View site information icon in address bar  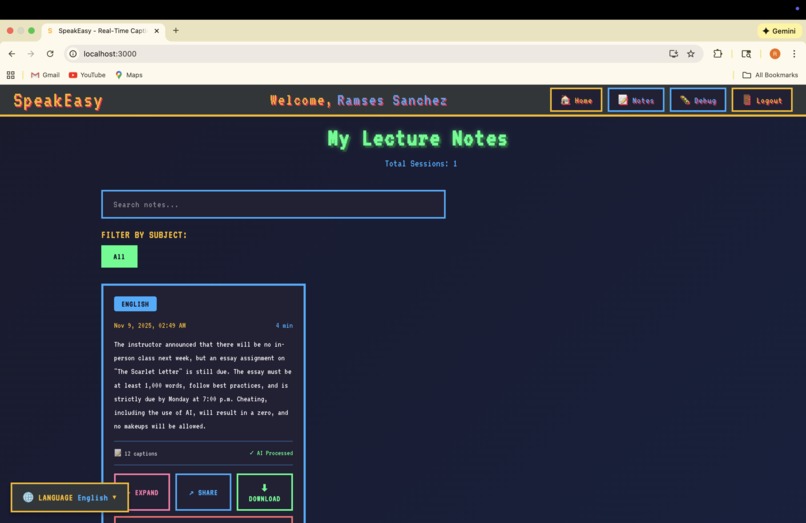click(73, 53)
